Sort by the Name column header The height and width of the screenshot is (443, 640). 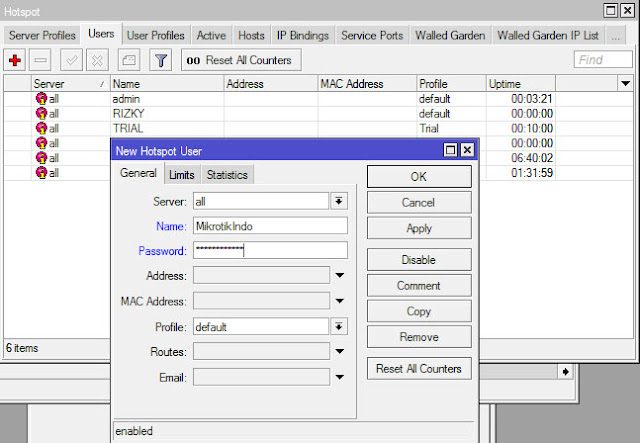click(167, 84)
